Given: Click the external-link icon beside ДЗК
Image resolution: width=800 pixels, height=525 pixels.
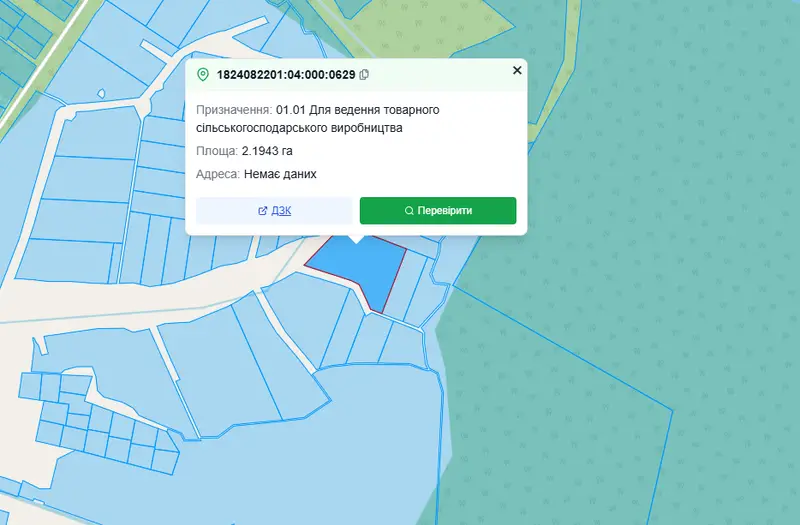Looking at the screenshot, I should pyautogui.click(x=263, y=211).
